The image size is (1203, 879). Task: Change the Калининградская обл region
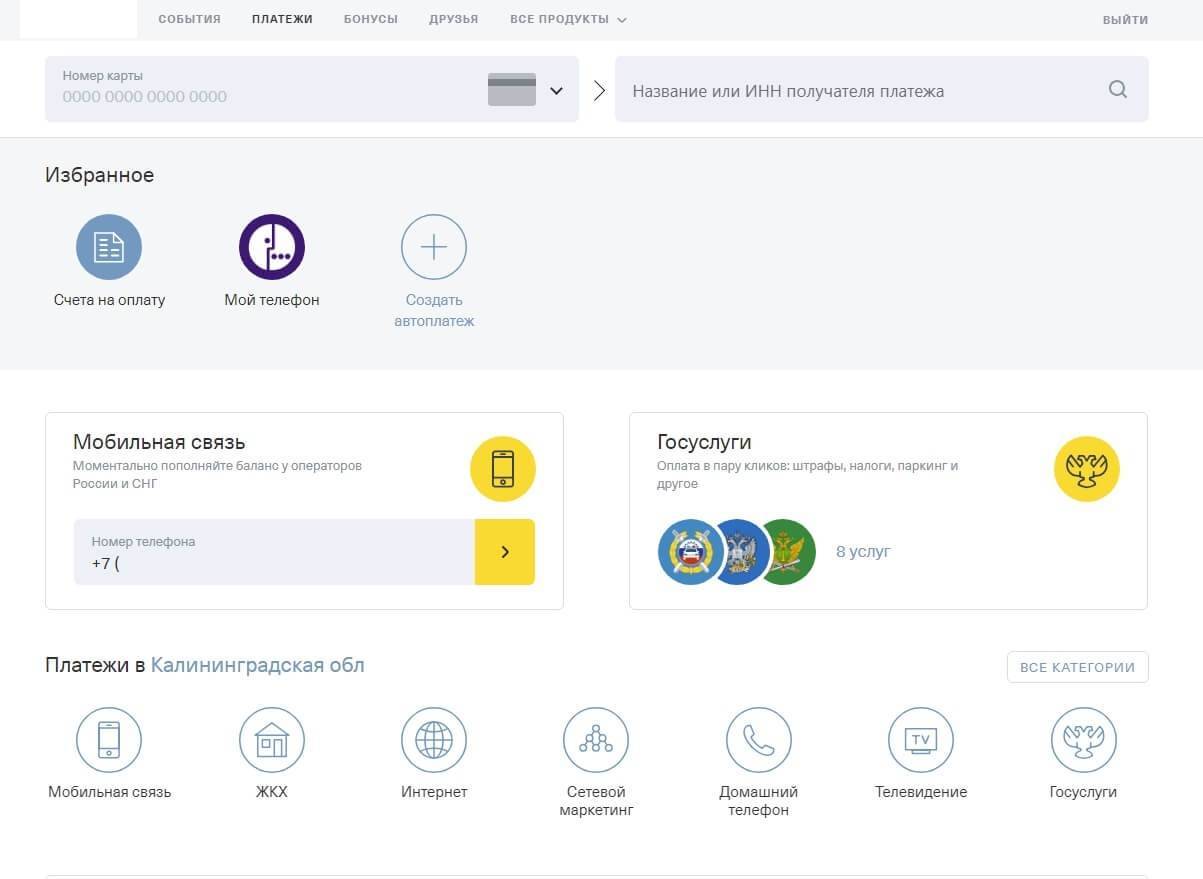257,665
